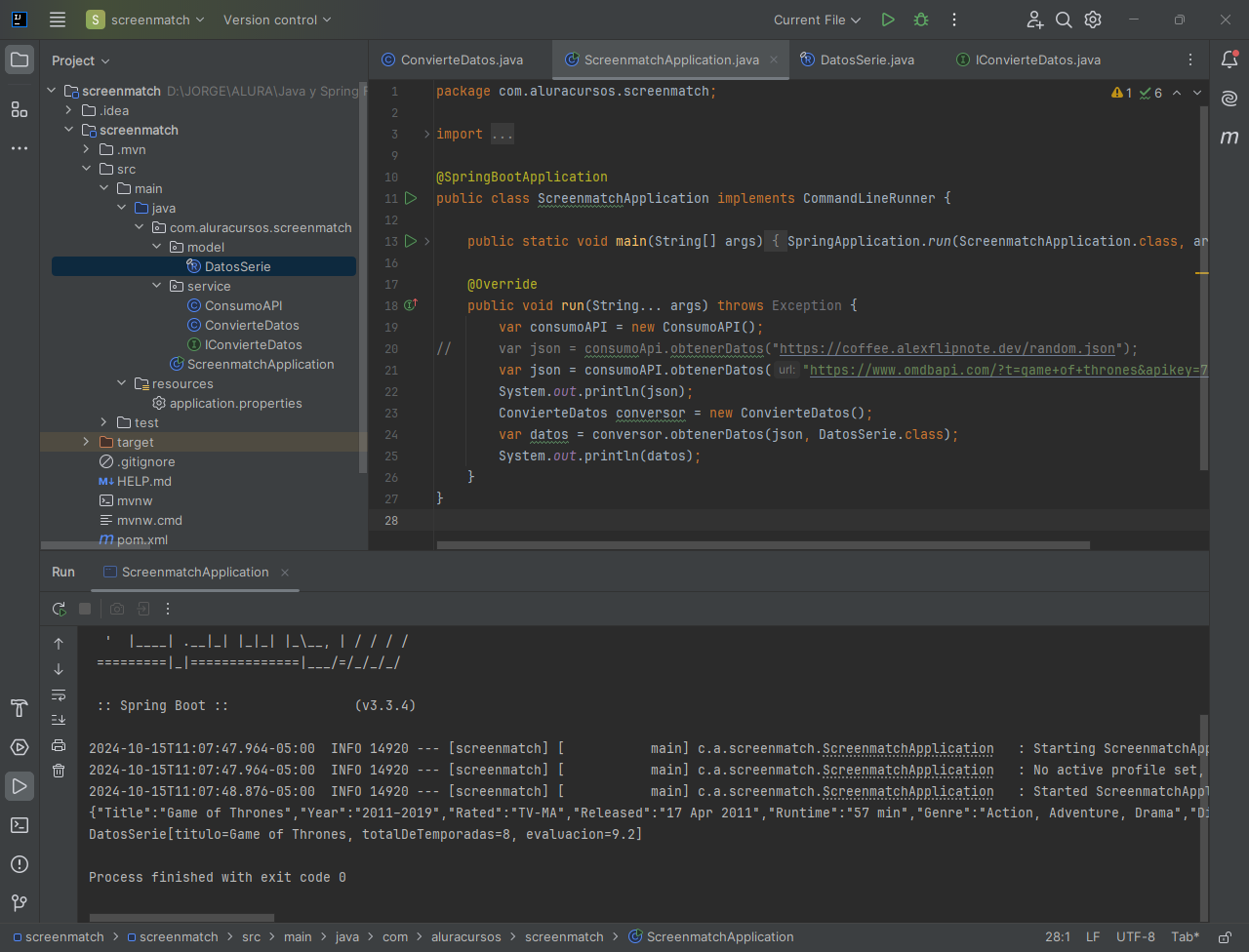Select ScreenmatchApplication run tab
1249x952 pixels.
point(195,572)
